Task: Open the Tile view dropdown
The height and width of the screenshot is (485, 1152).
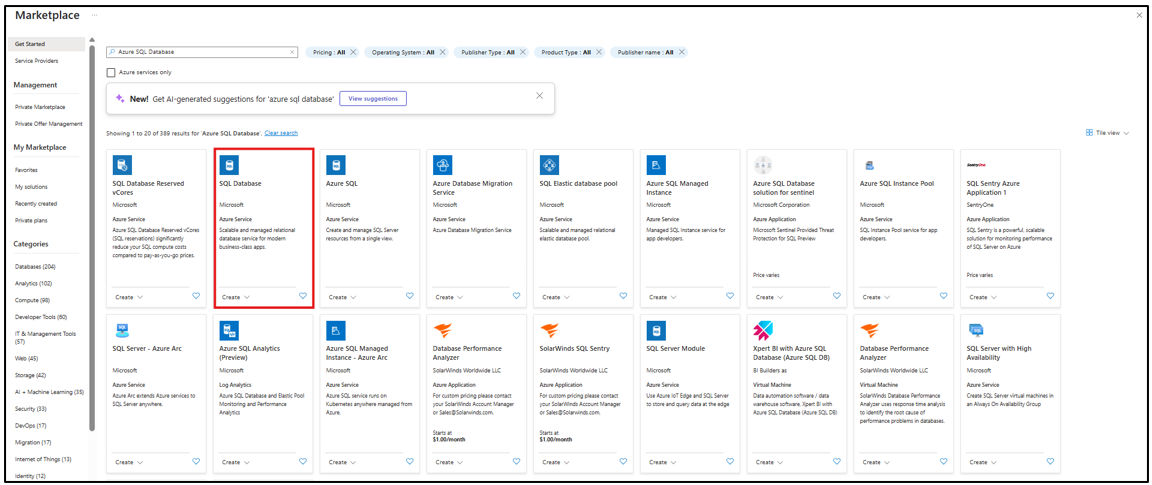Action: [1107, 132]
